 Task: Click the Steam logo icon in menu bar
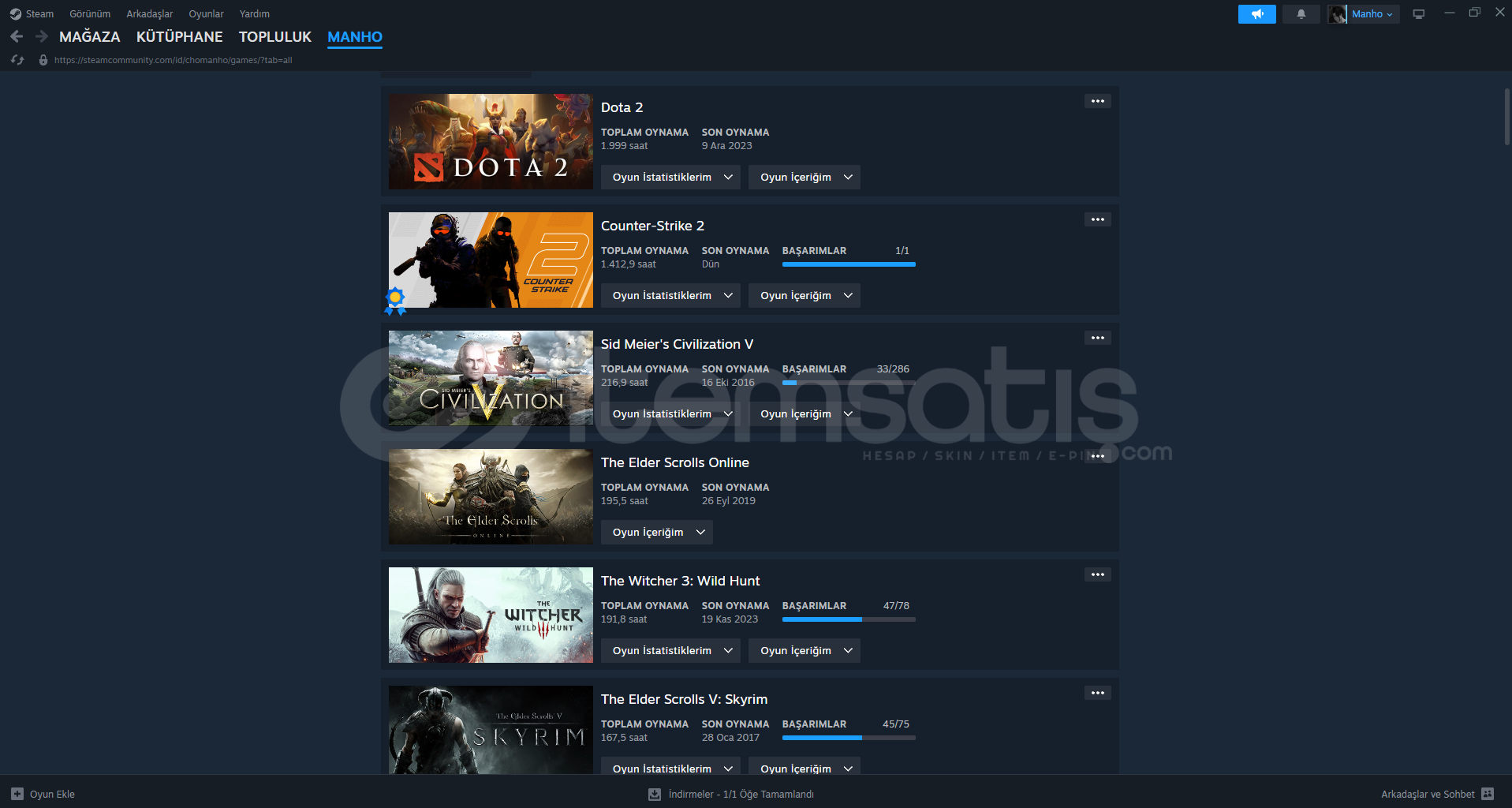(x=15, y=14)
